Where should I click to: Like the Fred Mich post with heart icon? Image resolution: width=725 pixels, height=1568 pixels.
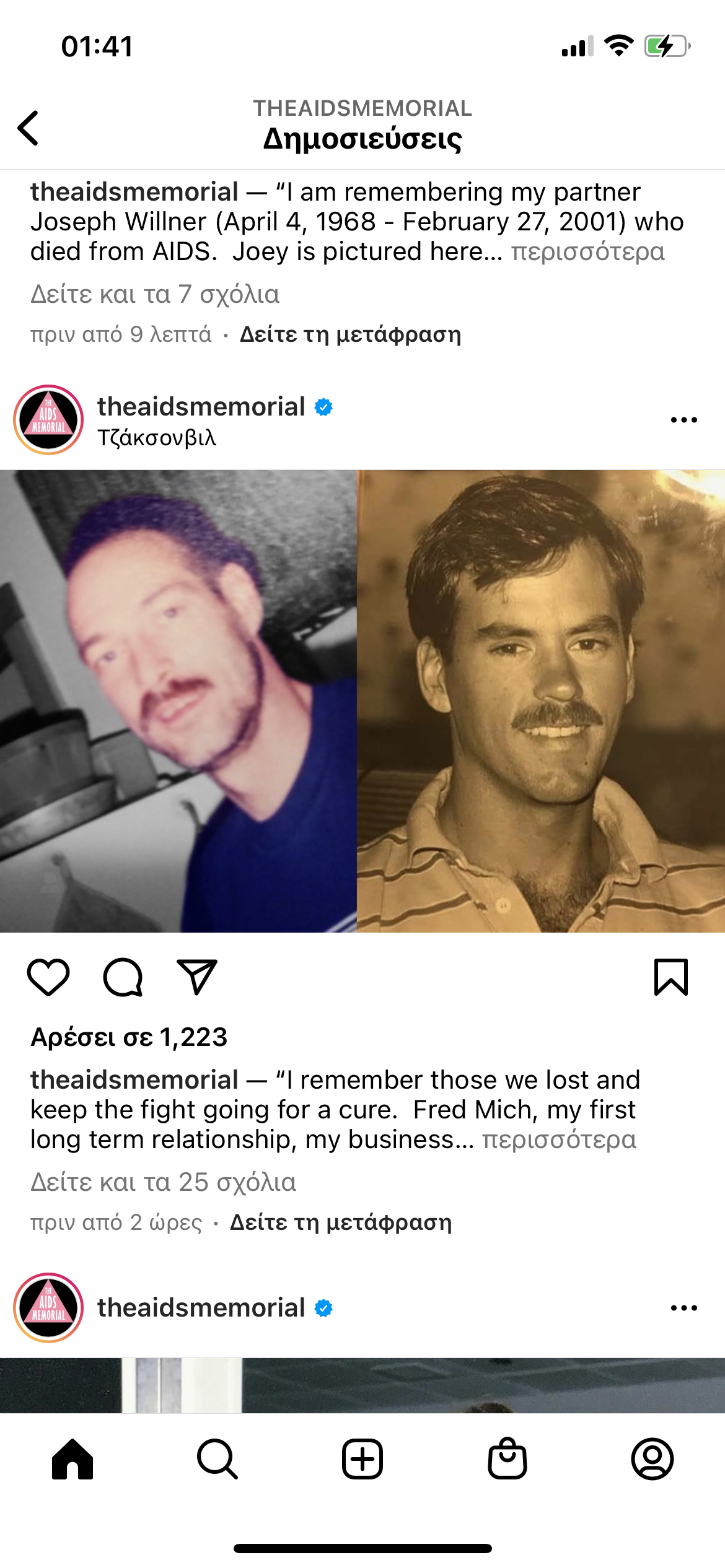click(x=48, y=977)
